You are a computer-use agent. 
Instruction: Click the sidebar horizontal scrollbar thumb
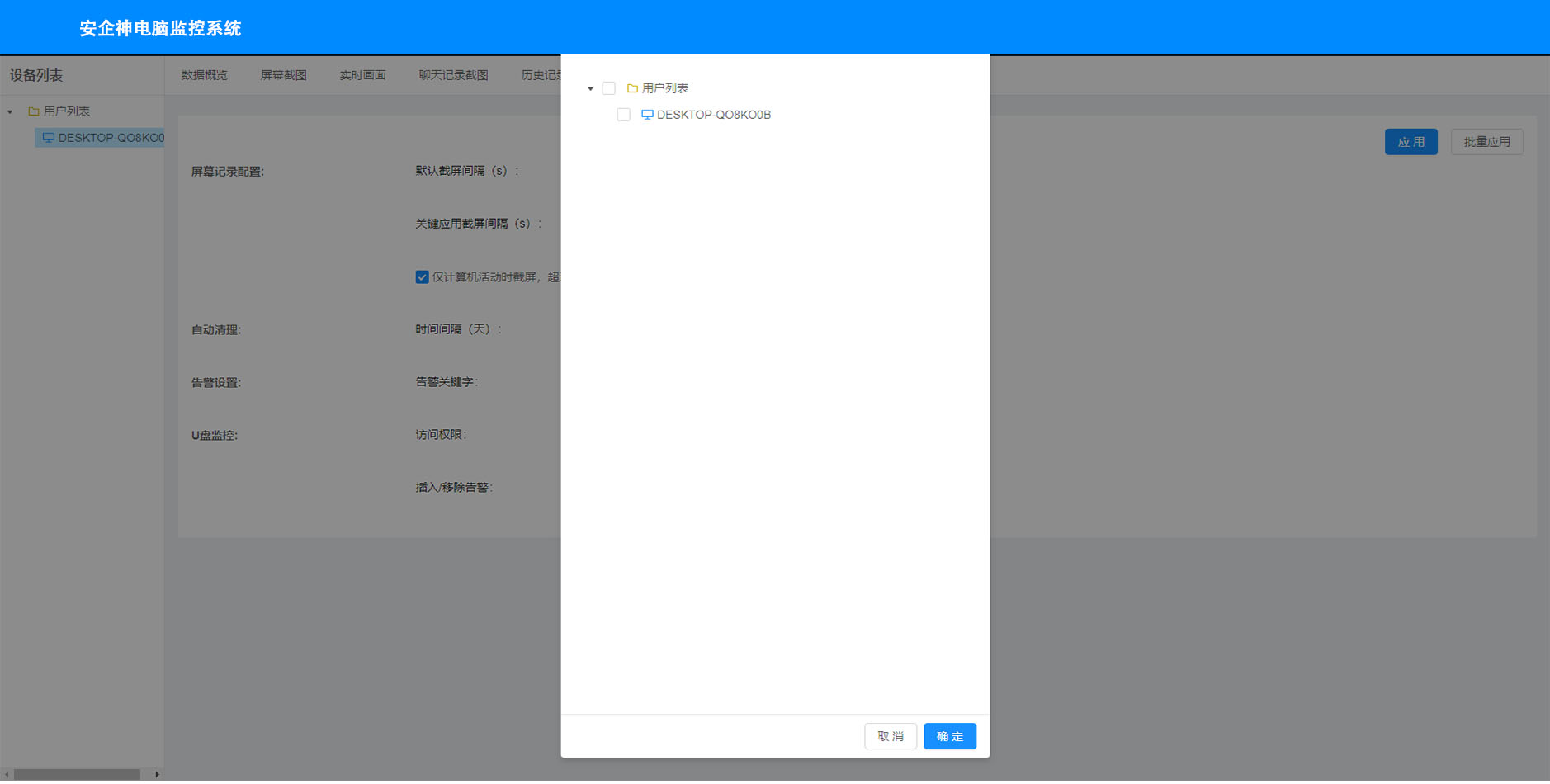coord(78,774)
